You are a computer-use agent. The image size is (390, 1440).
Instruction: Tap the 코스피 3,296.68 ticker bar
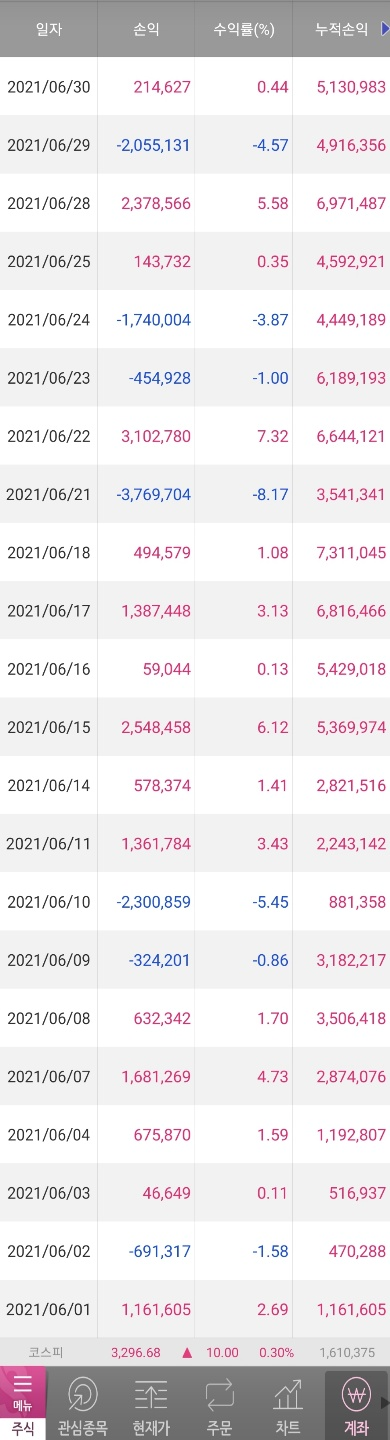(195, 1352)
